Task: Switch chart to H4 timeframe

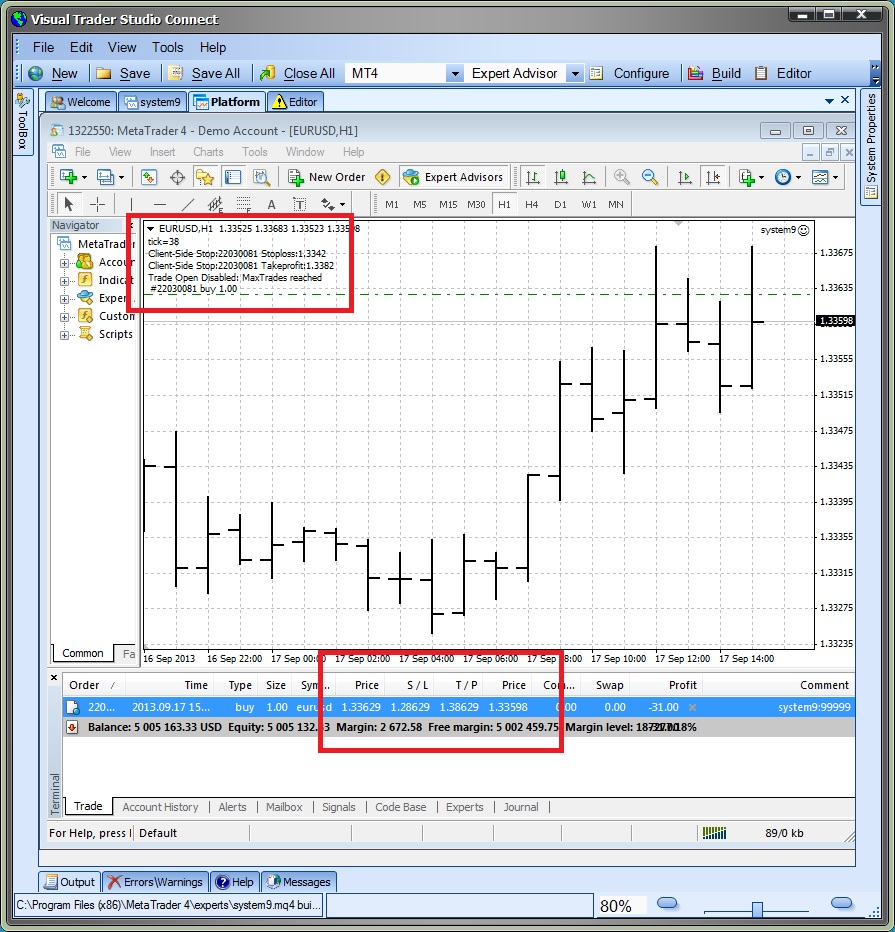Action: [x=532, y=204]
